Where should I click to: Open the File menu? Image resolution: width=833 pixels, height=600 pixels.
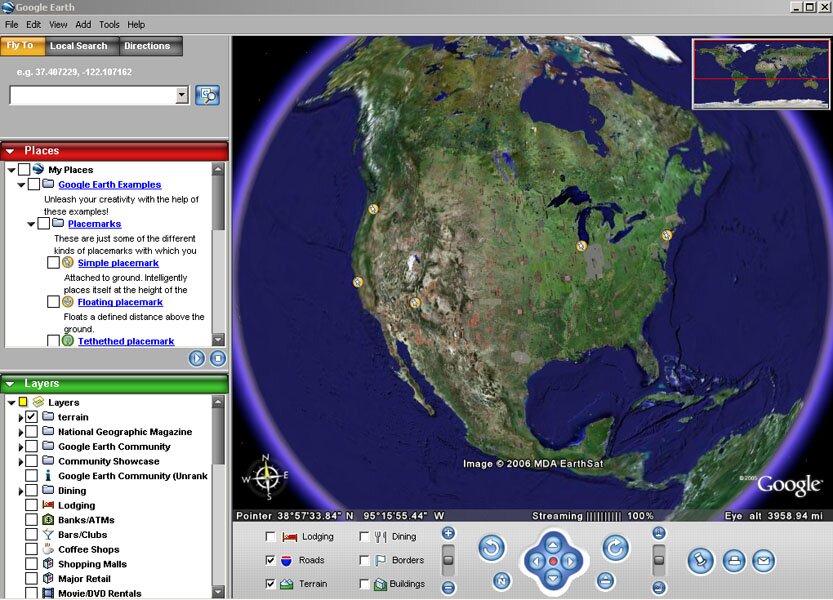[11, 24]
